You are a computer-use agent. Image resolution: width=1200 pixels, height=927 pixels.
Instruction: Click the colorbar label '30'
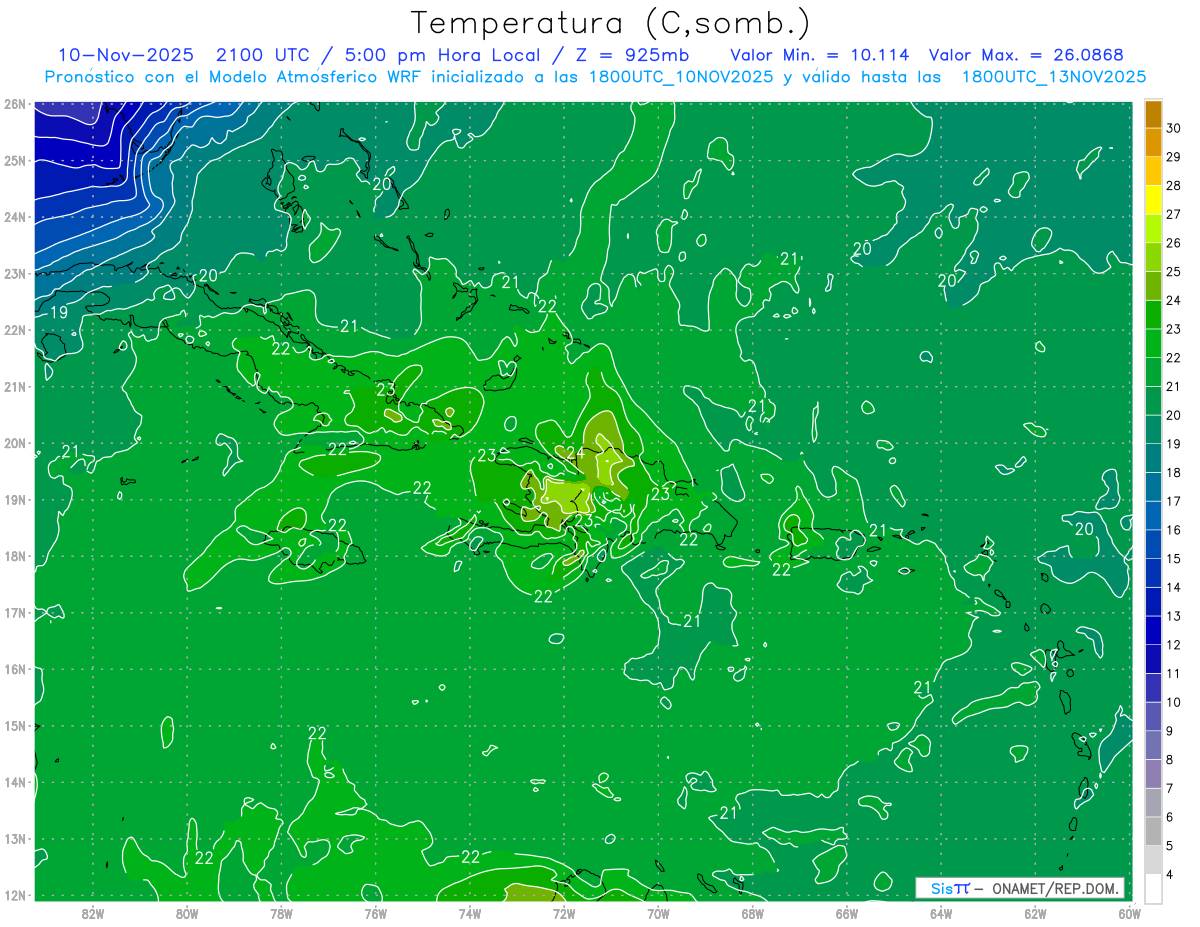click(1174, 128)
